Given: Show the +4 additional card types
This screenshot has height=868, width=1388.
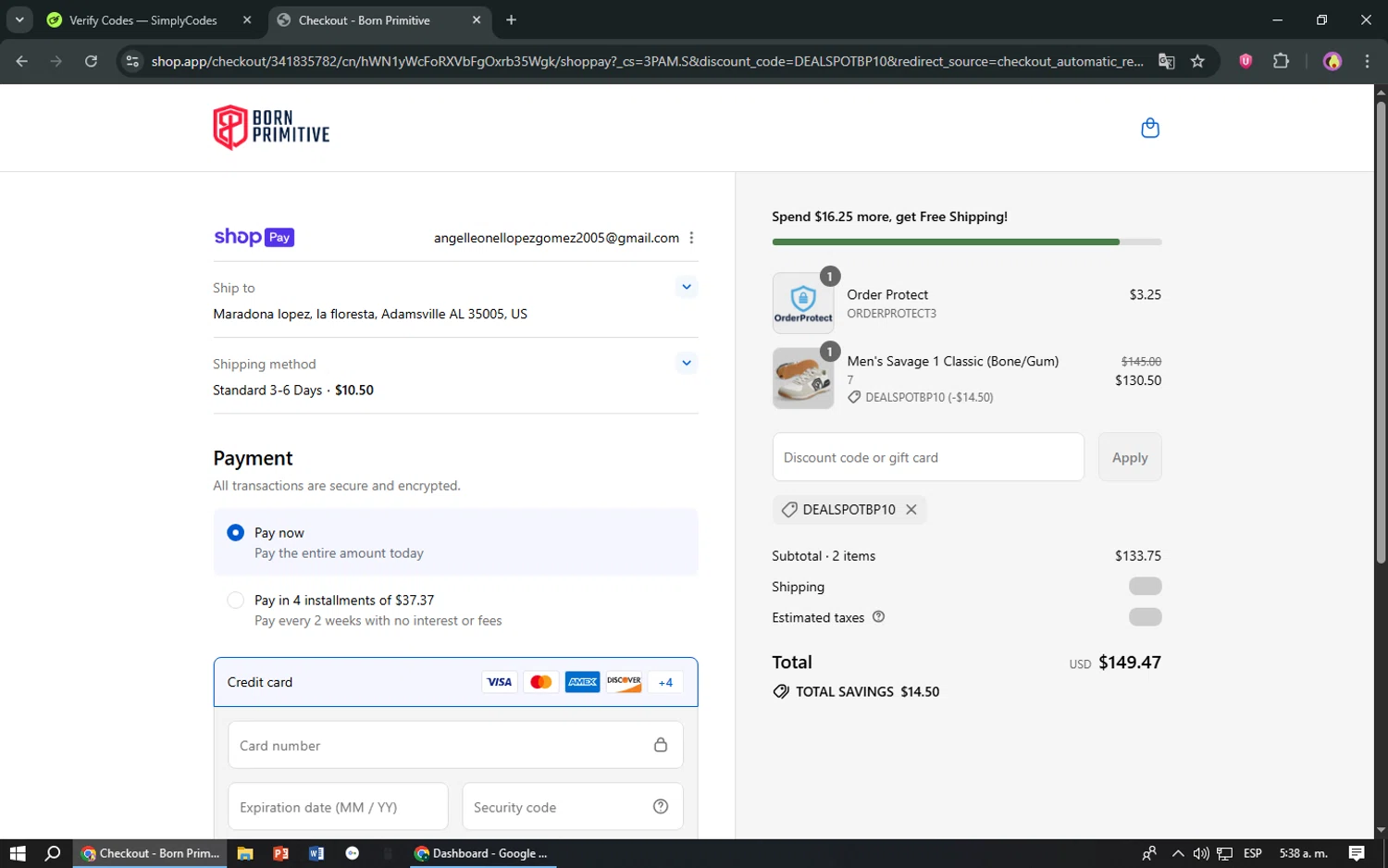Looking at the screenshot, I should tap(665, 682).
